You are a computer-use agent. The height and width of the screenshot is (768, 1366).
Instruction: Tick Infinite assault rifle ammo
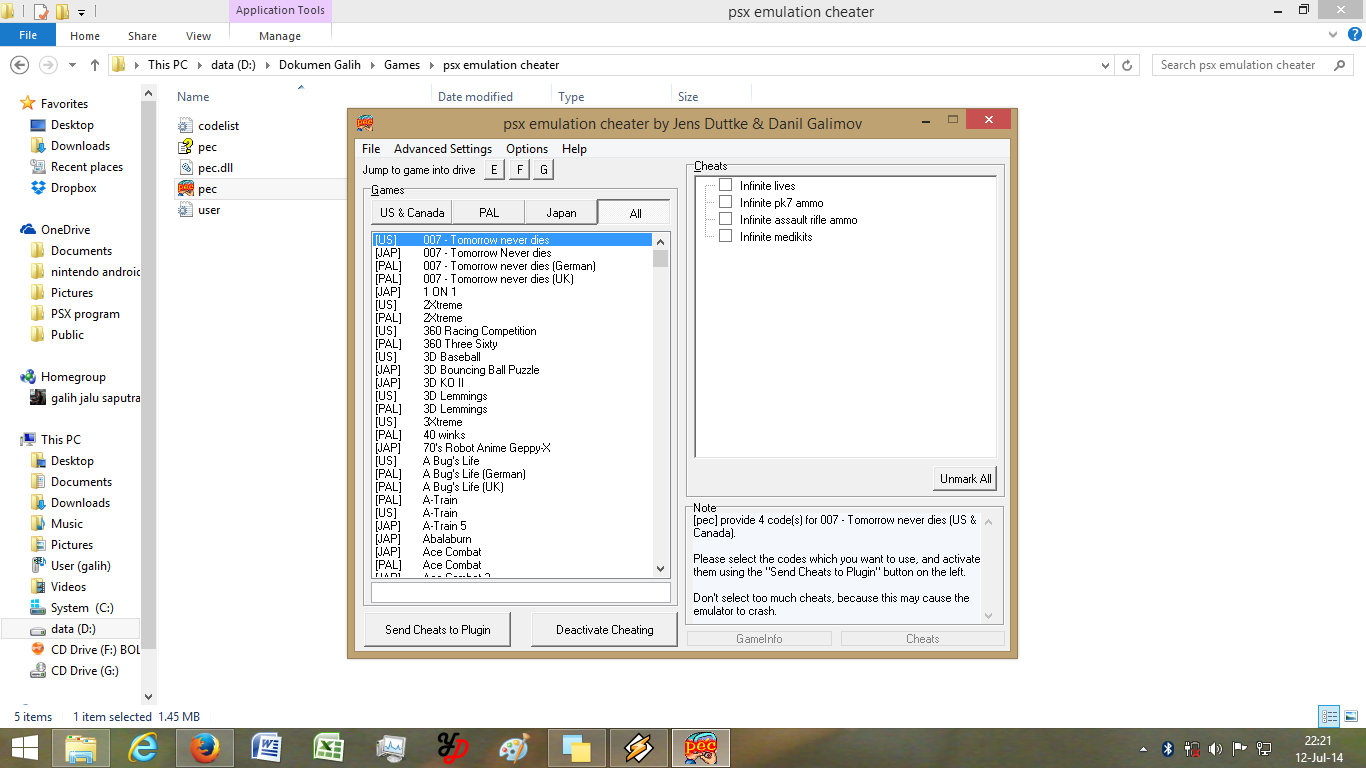tap(726, 219)
